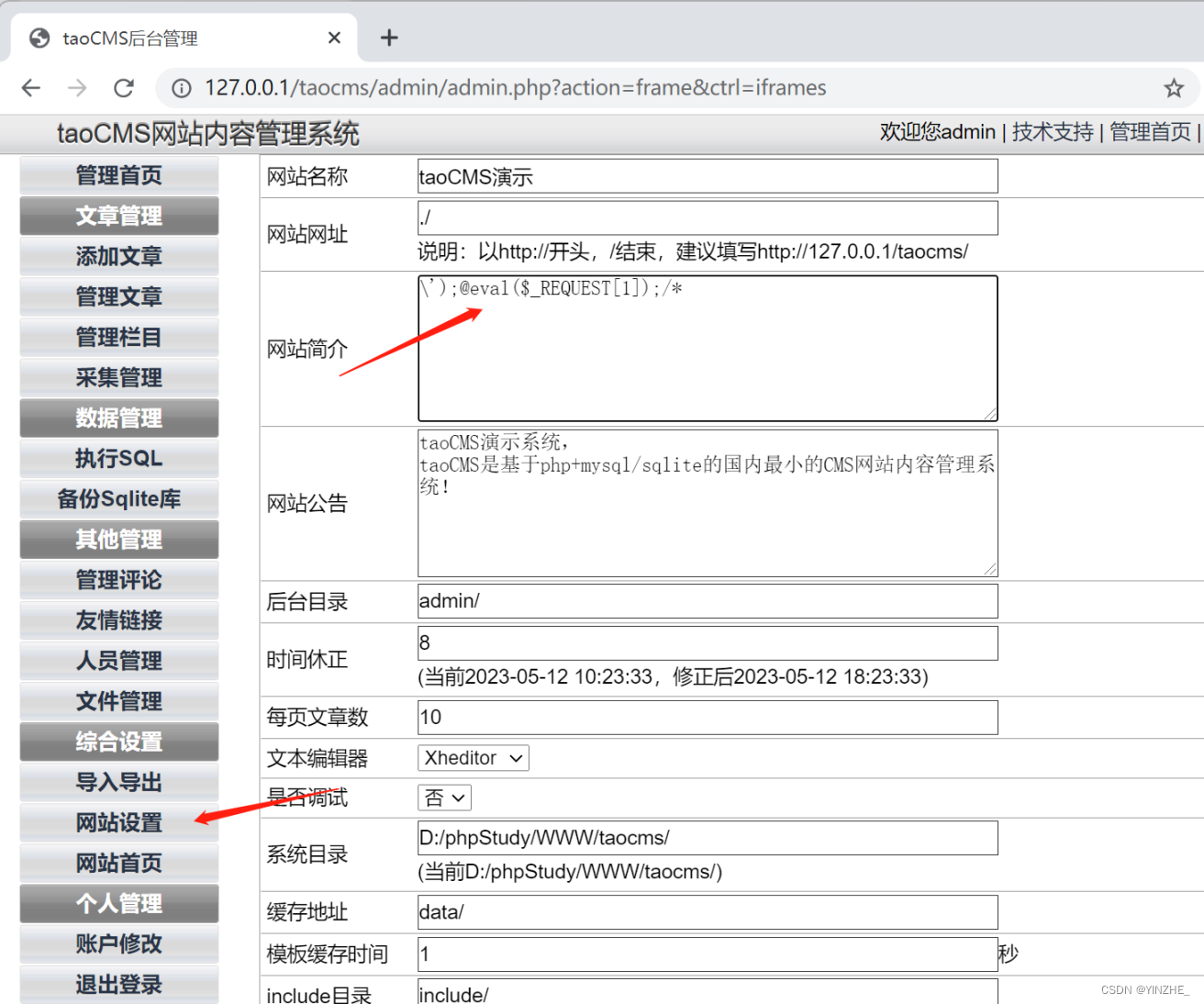This screenshot has width=1204, height=1004.
Task: Click the 技术支持 header link
Action: 1053,132
